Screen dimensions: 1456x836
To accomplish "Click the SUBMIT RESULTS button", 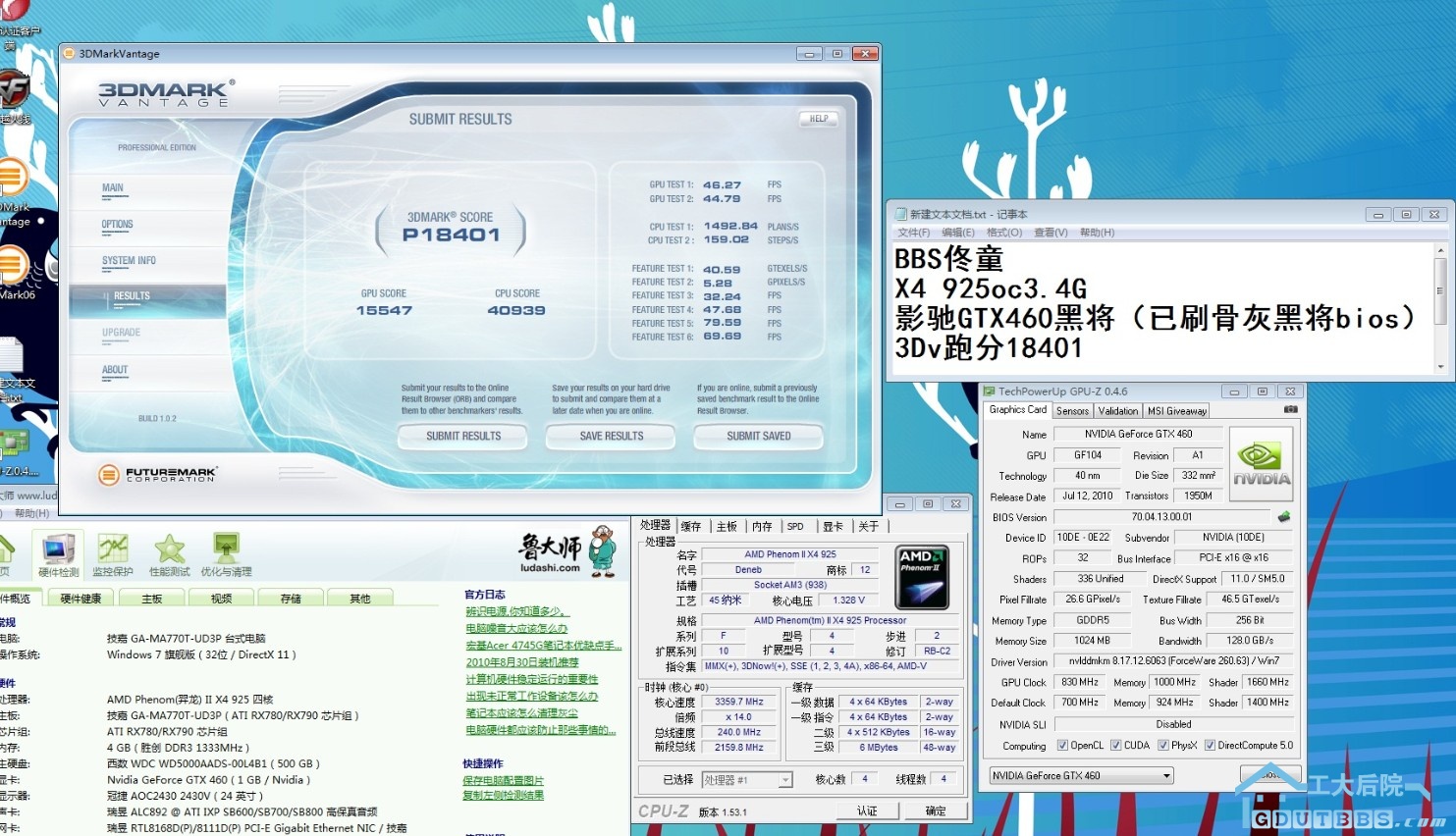I will [x=463, y=437].
